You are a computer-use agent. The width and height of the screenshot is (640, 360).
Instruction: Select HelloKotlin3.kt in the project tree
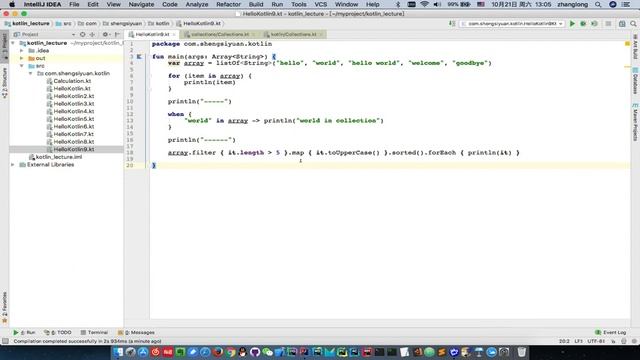coord(73,104)
